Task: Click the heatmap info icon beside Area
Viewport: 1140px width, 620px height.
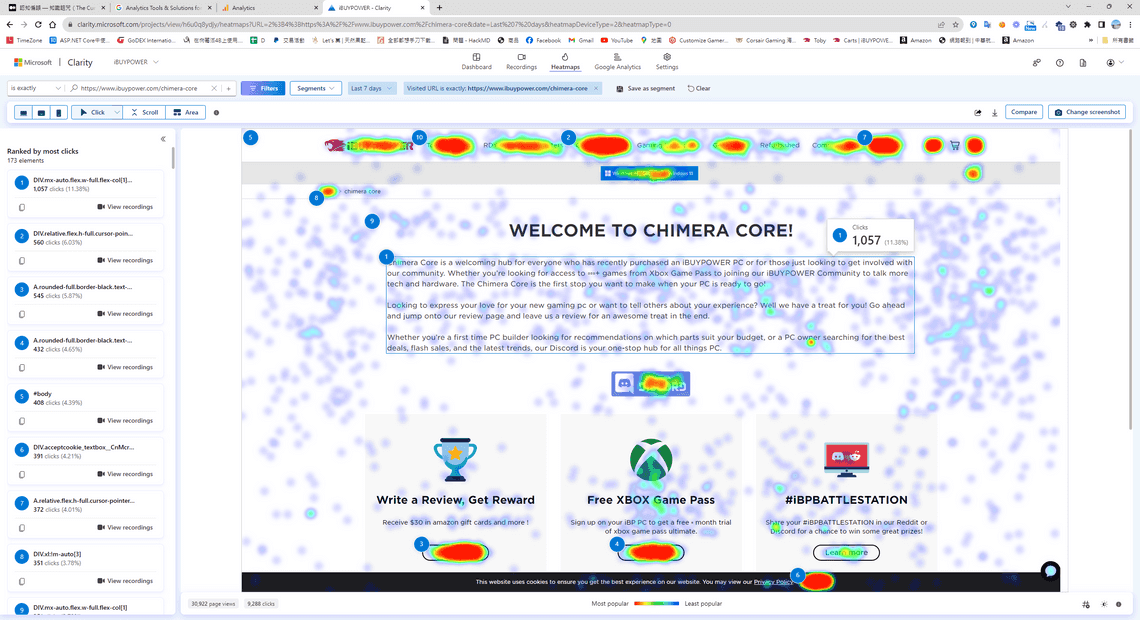Action: click(x=217, y=113)
